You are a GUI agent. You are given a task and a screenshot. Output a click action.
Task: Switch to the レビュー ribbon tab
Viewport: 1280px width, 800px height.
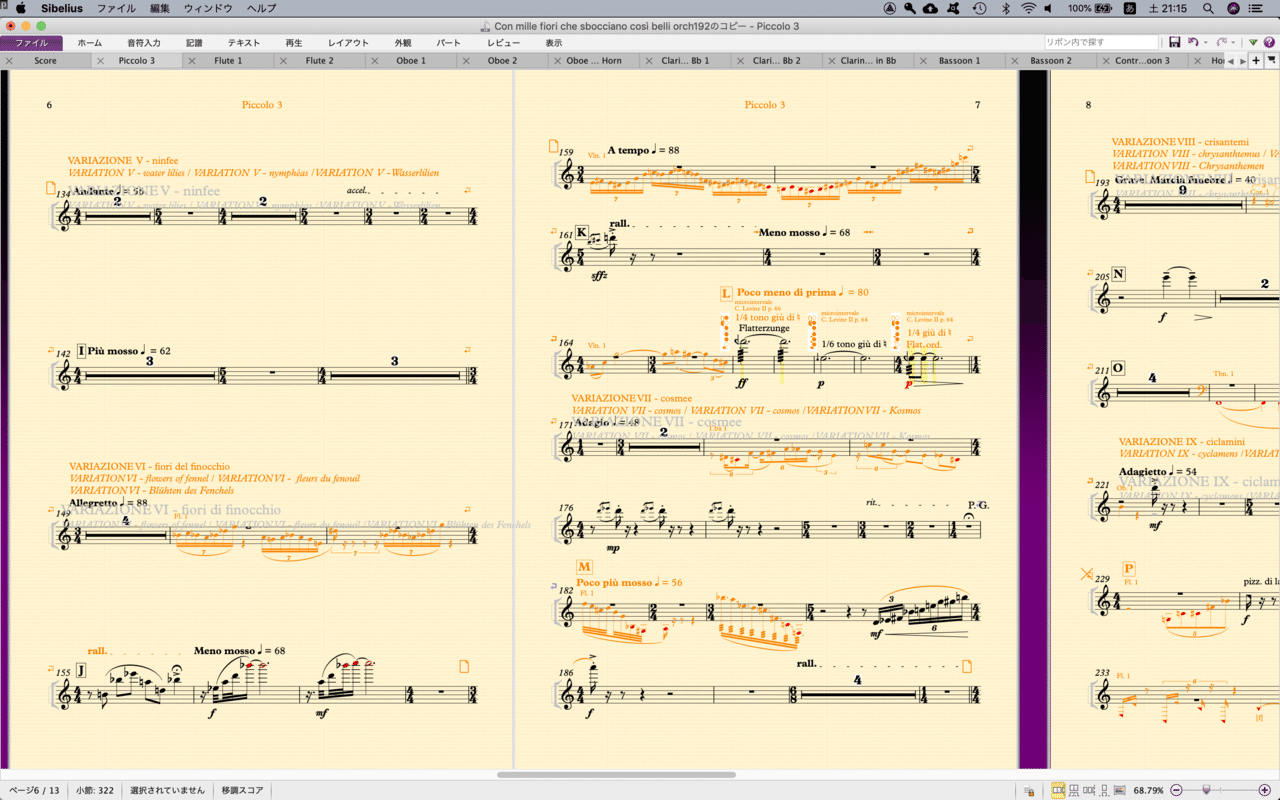tap(503, 43)
